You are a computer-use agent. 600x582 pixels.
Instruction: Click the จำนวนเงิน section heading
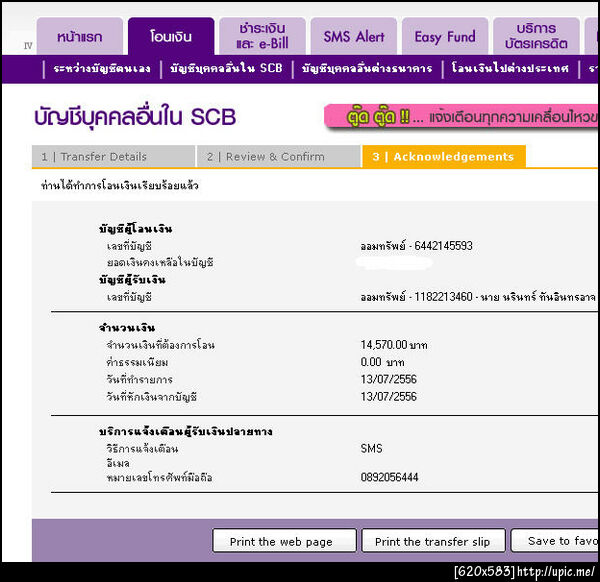(x=127, y=328)
